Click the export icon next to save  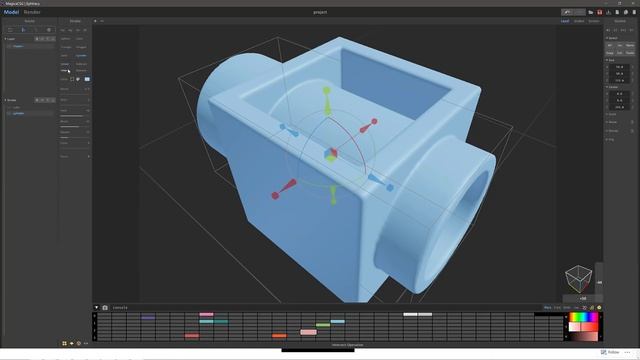click(608, 12)
